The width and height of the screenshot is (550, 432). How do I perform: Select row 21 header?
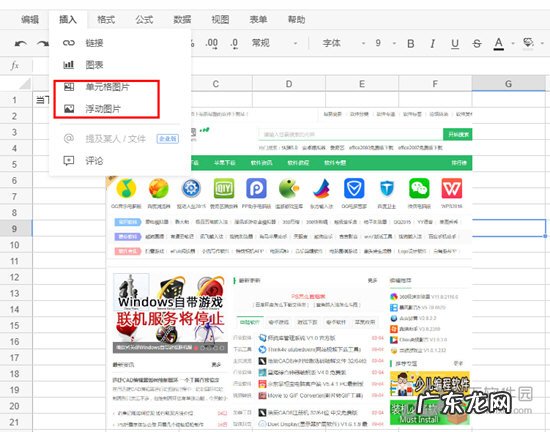(15, 422)
